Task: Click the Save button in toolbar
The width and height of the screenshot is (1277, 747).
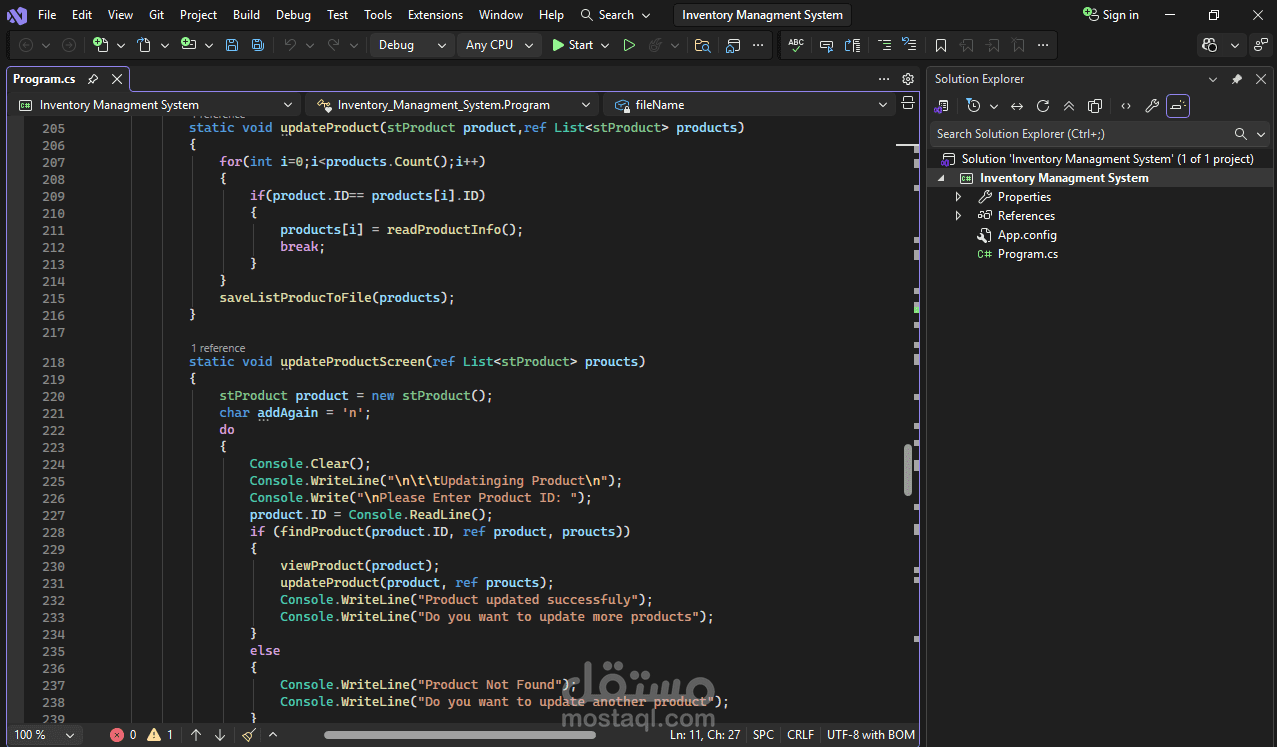Action: tap(232, 45)
